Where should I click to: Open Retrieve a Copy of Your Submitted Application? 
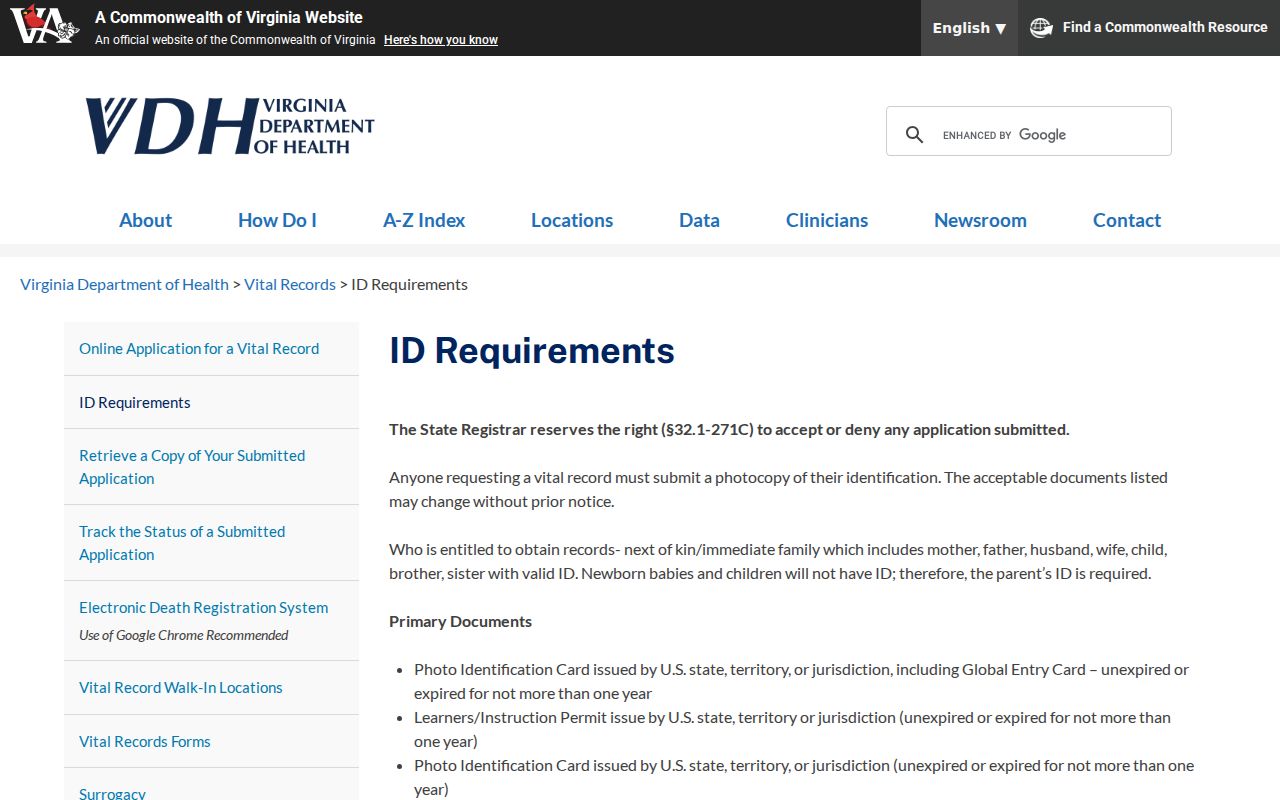click(x=192, y=467)
